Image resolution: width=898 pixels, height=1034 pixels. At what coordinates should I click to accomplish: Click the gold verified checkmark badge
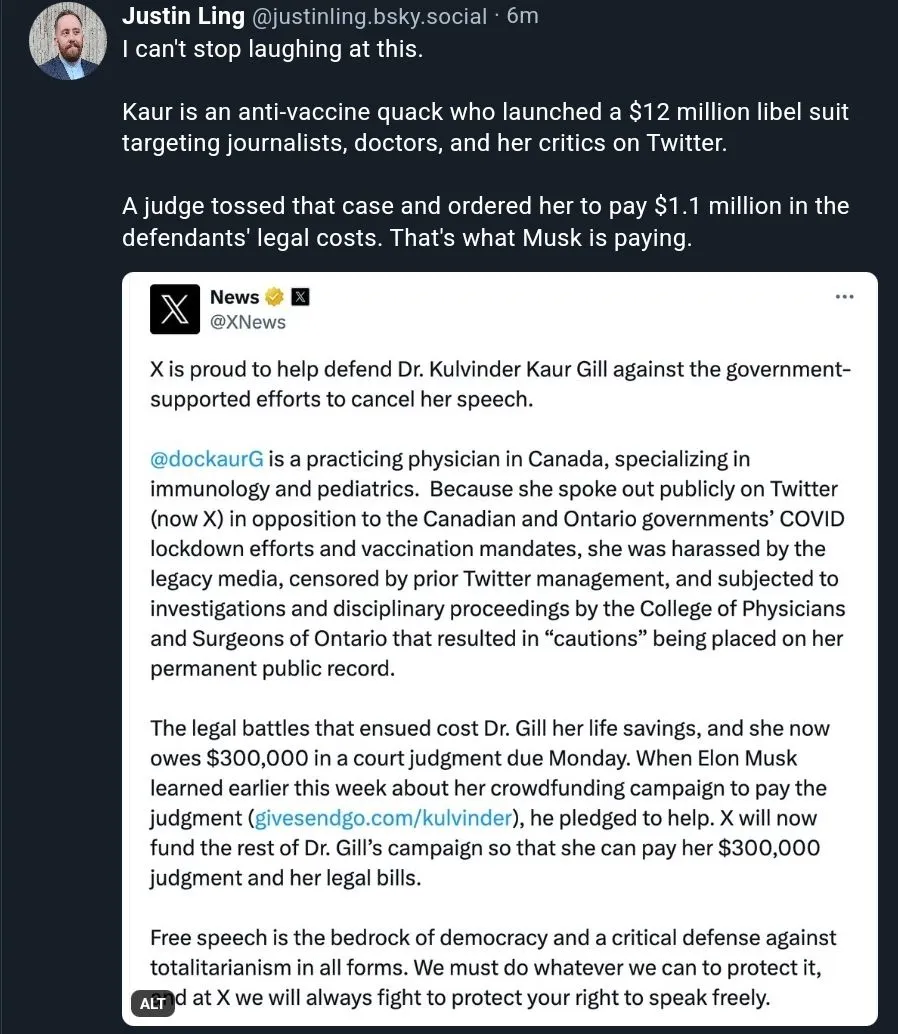coord(275,297)
